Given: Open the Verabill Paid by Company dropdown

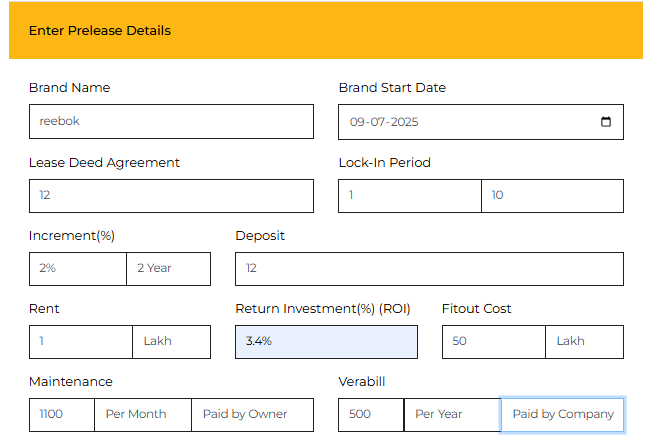Looking at the screenshot, I should pos(562,415).
